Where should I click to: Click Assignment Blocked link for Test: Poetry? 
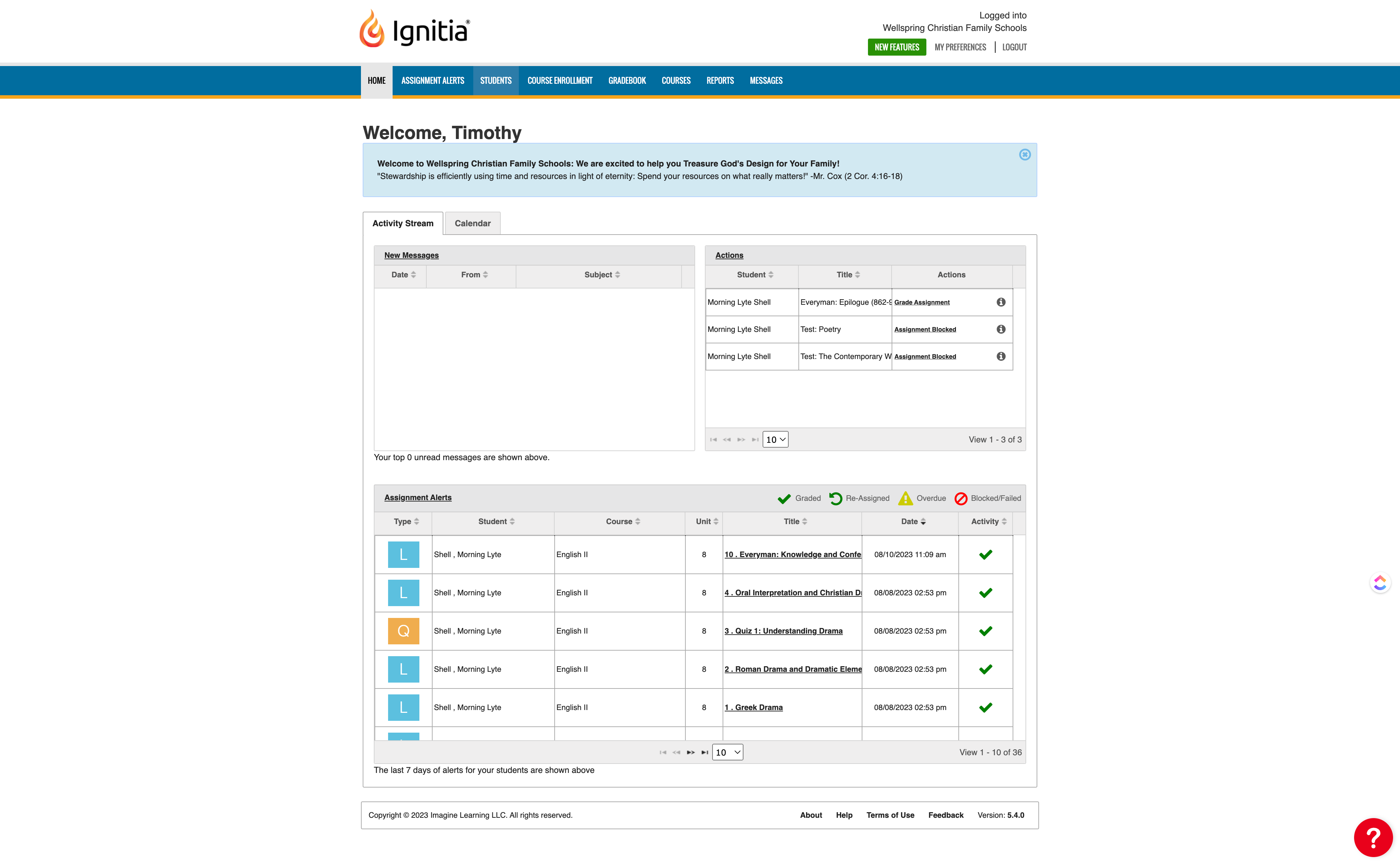click(x=925, y=329)
